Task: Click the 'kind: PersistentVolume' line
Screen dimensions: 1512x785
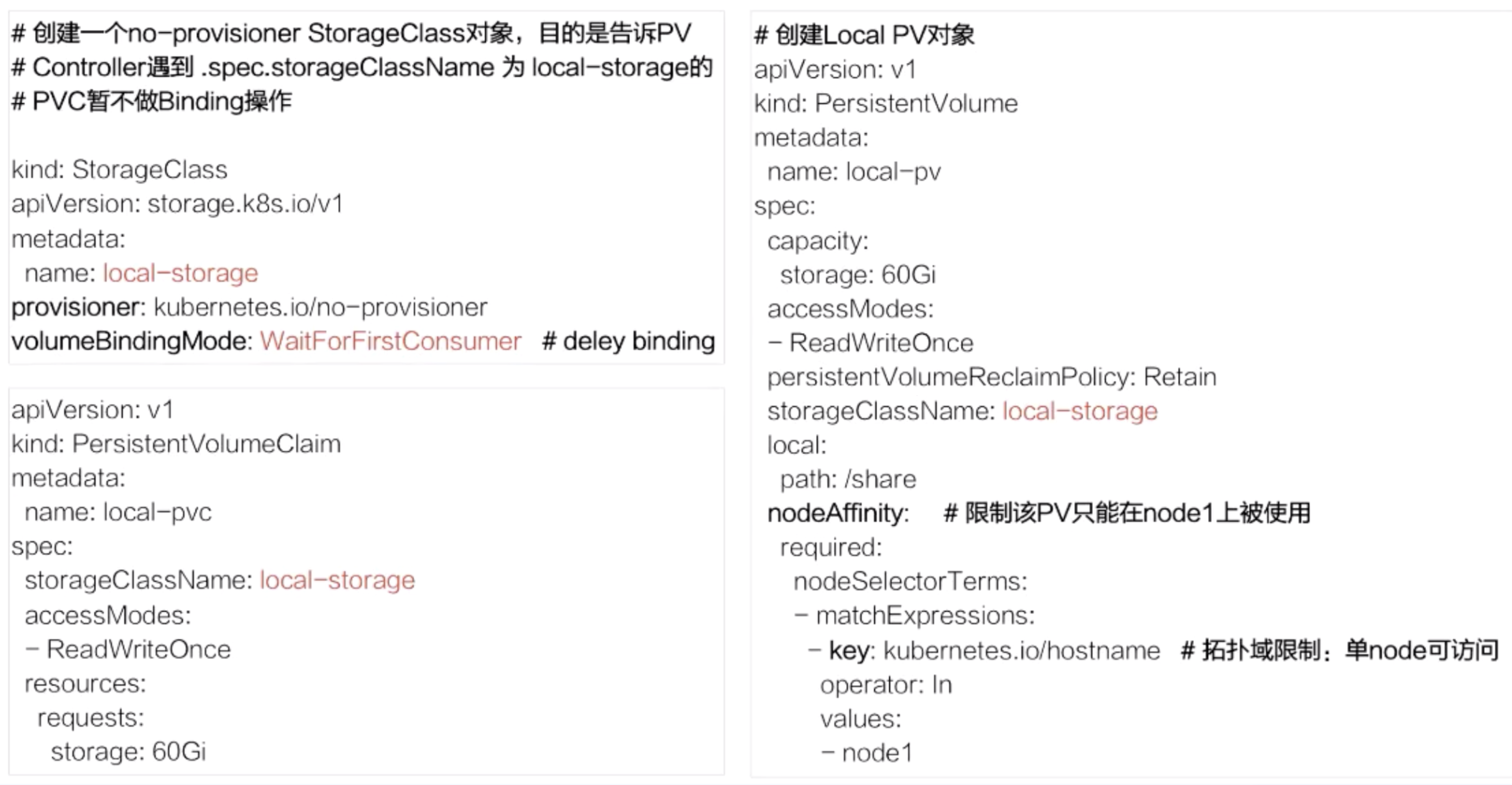Action: point(886,104)
